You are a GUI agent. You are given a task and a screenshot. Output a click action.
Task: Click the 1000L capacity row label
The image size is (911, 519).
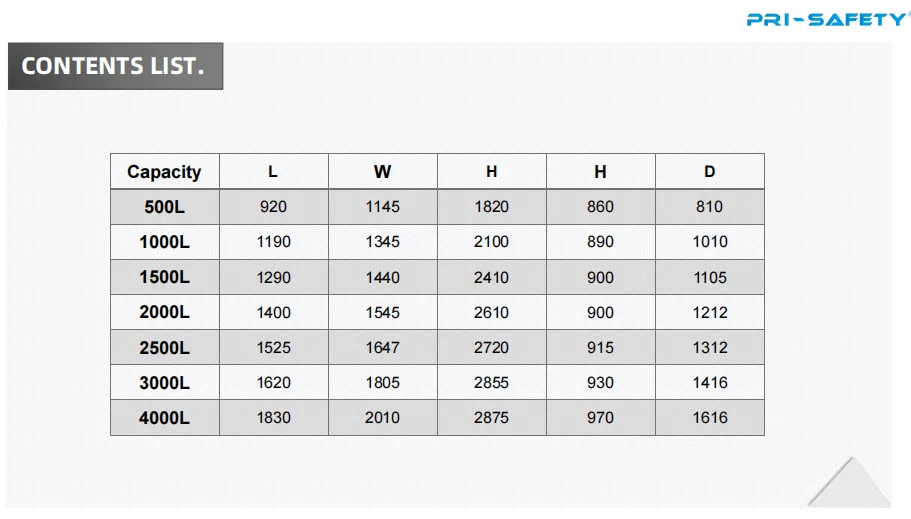point(164,242)
